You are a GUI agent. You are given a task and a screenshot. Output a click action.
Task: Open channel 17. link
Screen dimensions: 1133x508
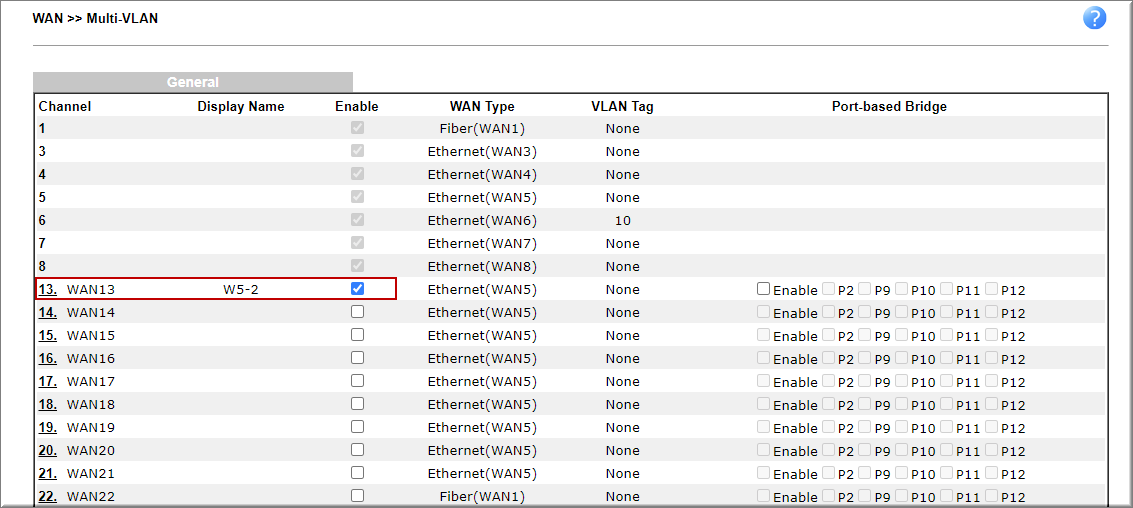point(48,382)
